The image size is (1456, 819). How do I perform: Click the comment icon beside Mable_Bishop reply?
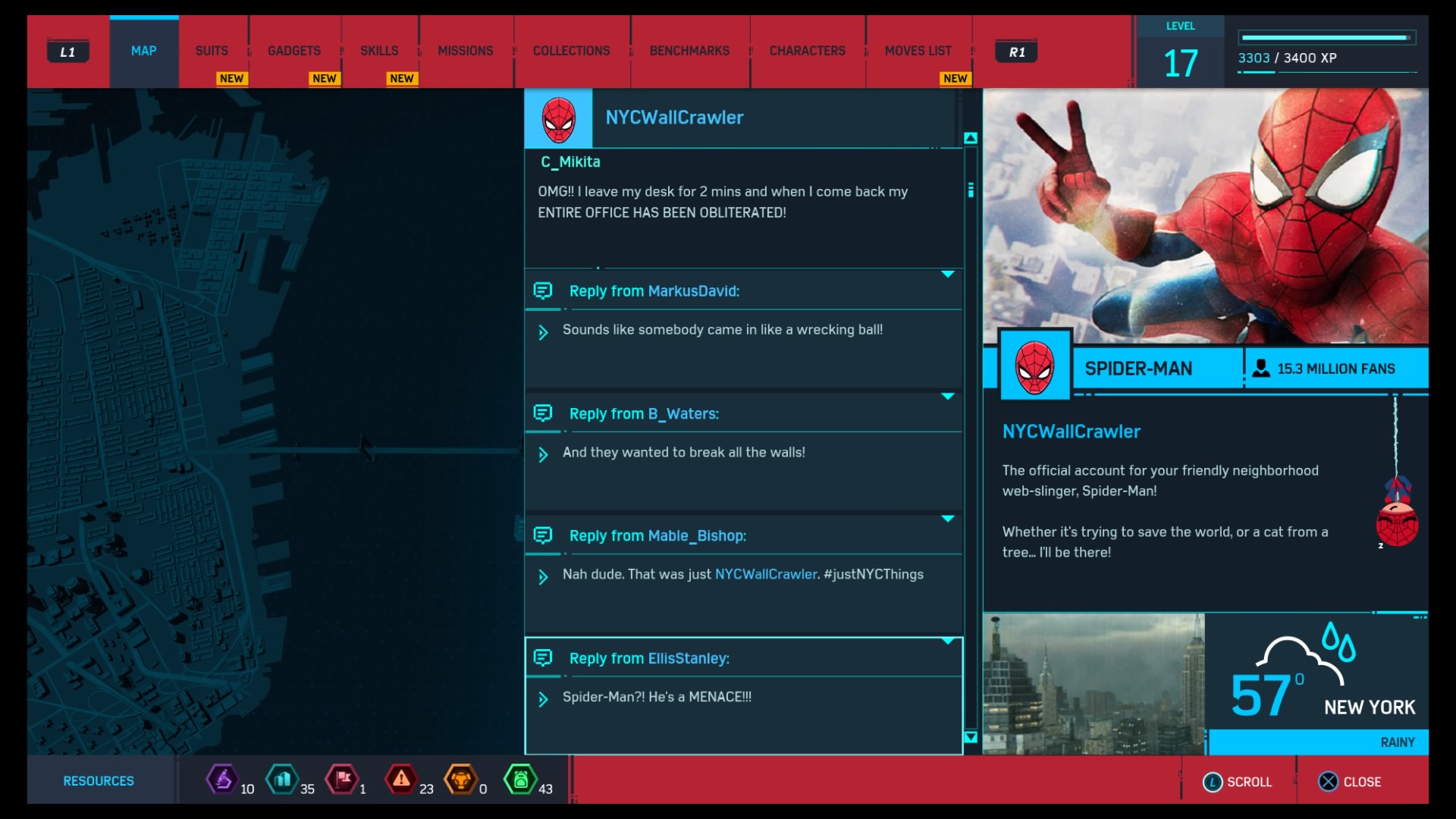tap(543, 536)
